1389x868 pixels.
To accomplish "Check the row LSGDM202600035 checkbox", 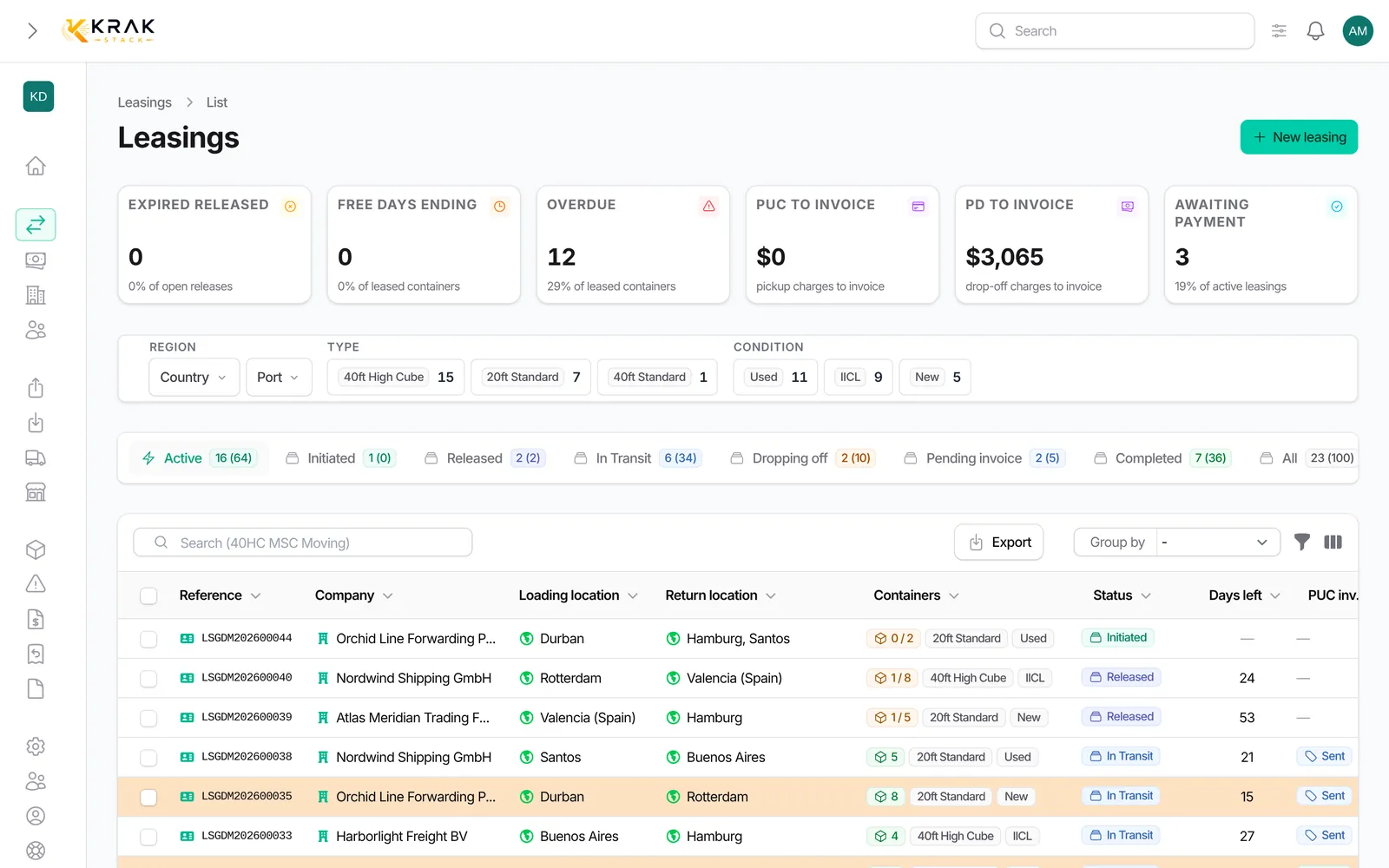I will tap(148, 797).
